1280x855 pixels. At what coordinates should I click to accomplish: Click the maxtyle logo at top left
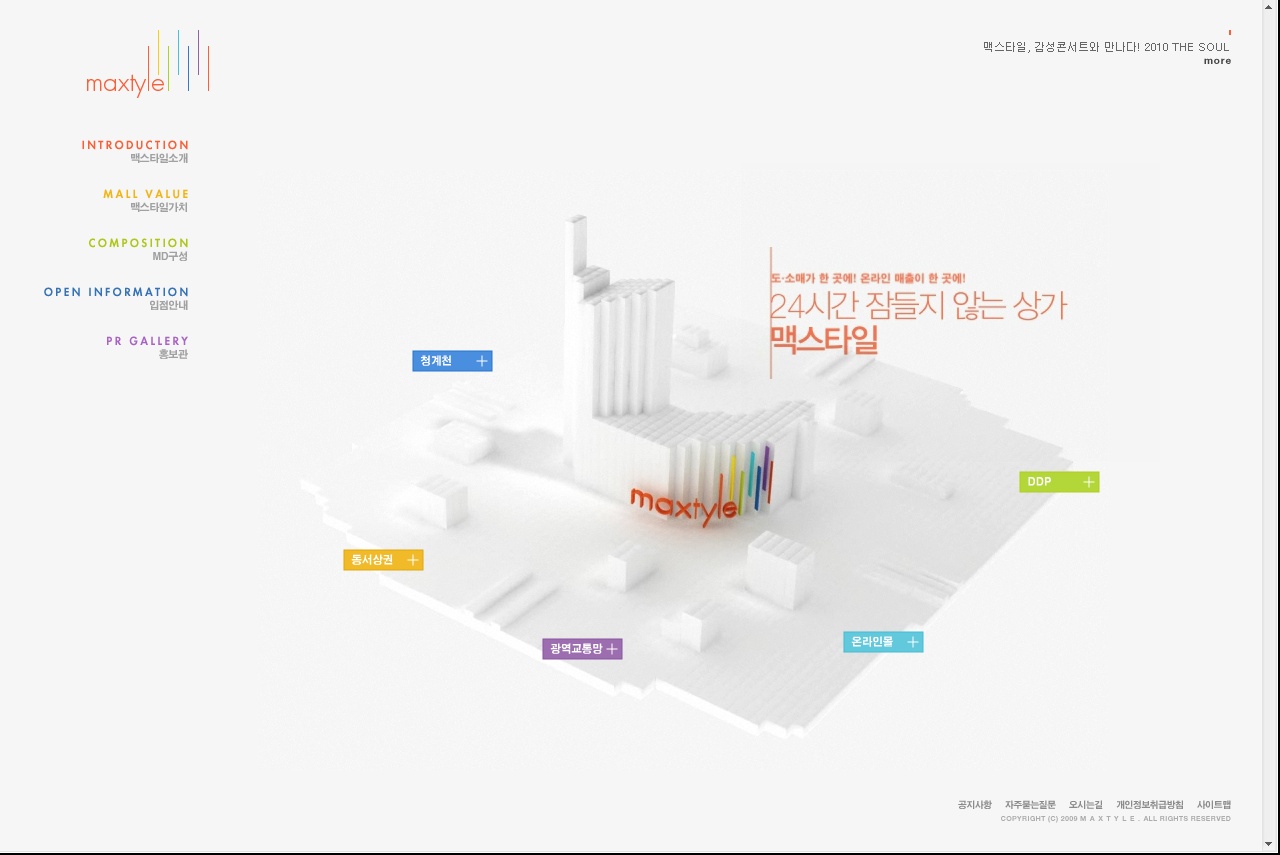click(148, 64)
